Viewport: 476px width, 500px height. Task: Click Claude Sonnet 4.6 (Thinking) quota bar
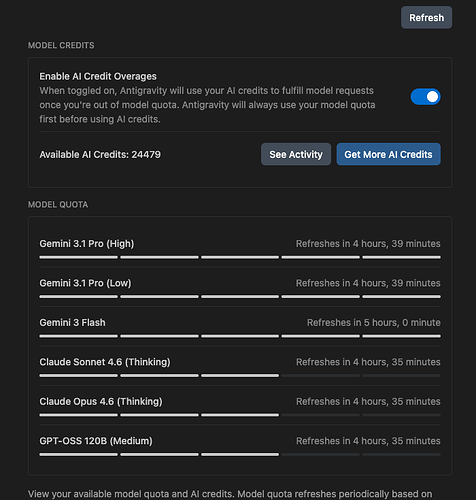click(240, 376)
